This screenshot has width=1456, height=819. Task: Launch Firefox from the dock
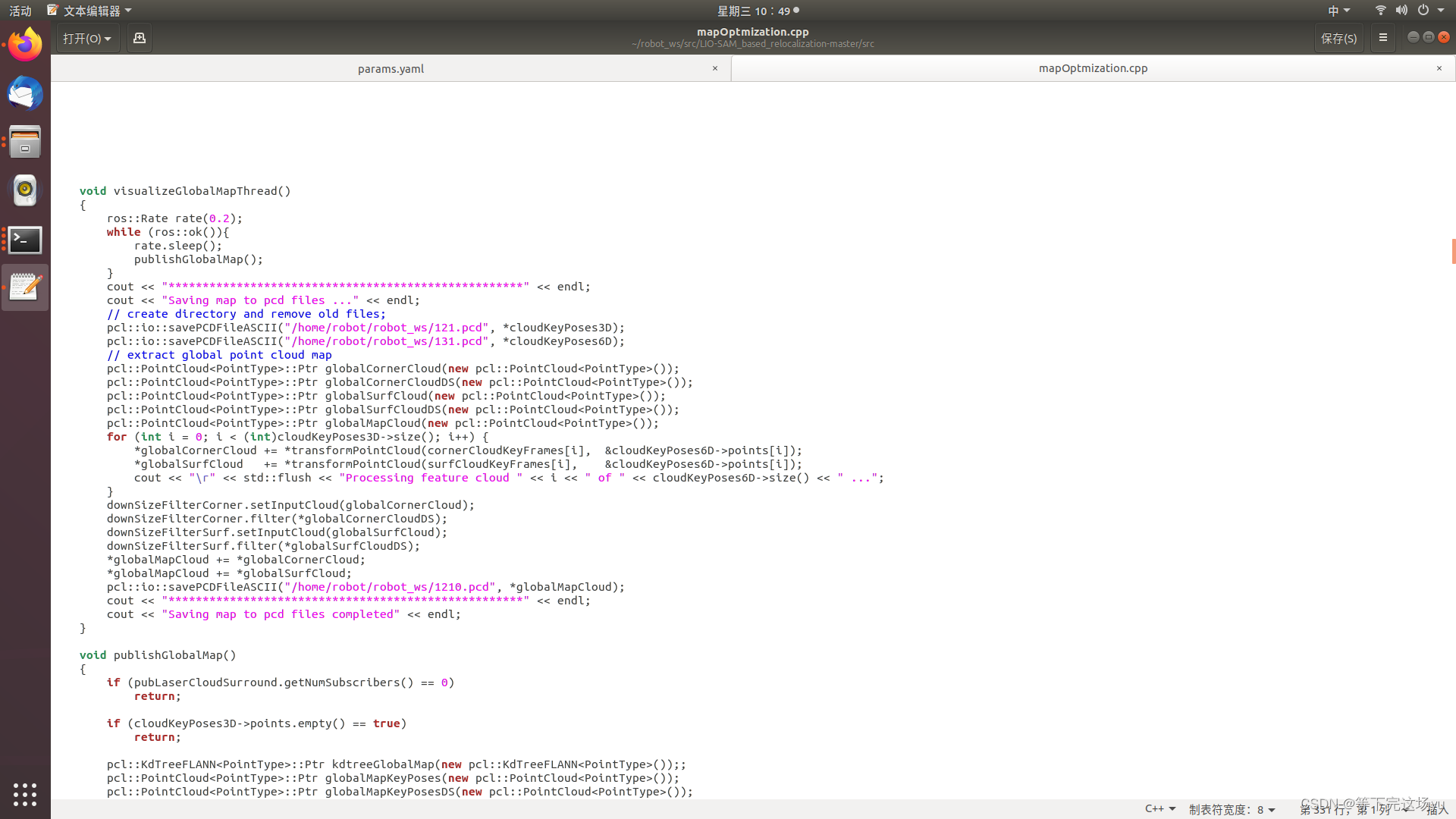[25, 45]
